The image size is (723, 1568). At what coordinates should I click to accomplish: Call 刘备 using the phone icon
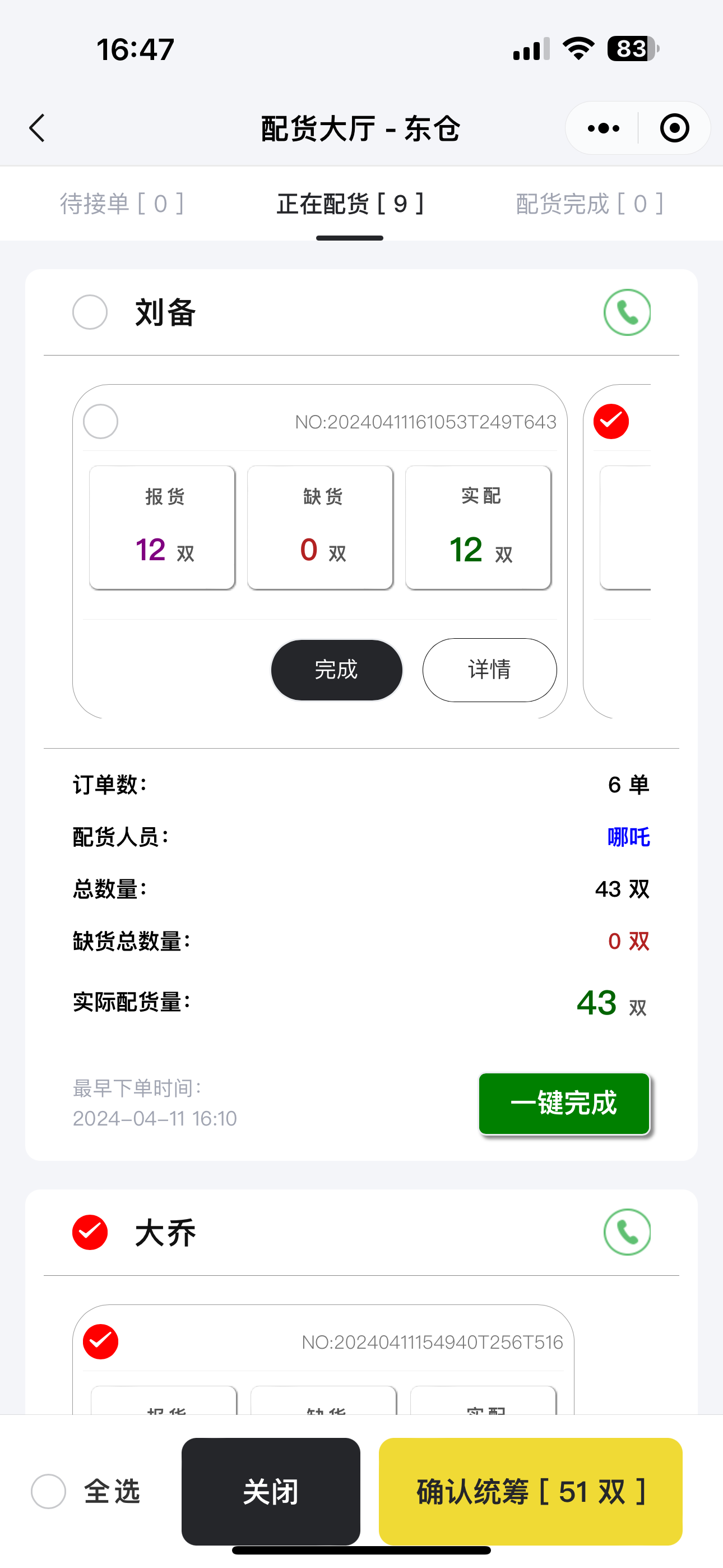[x=627, y=312]
